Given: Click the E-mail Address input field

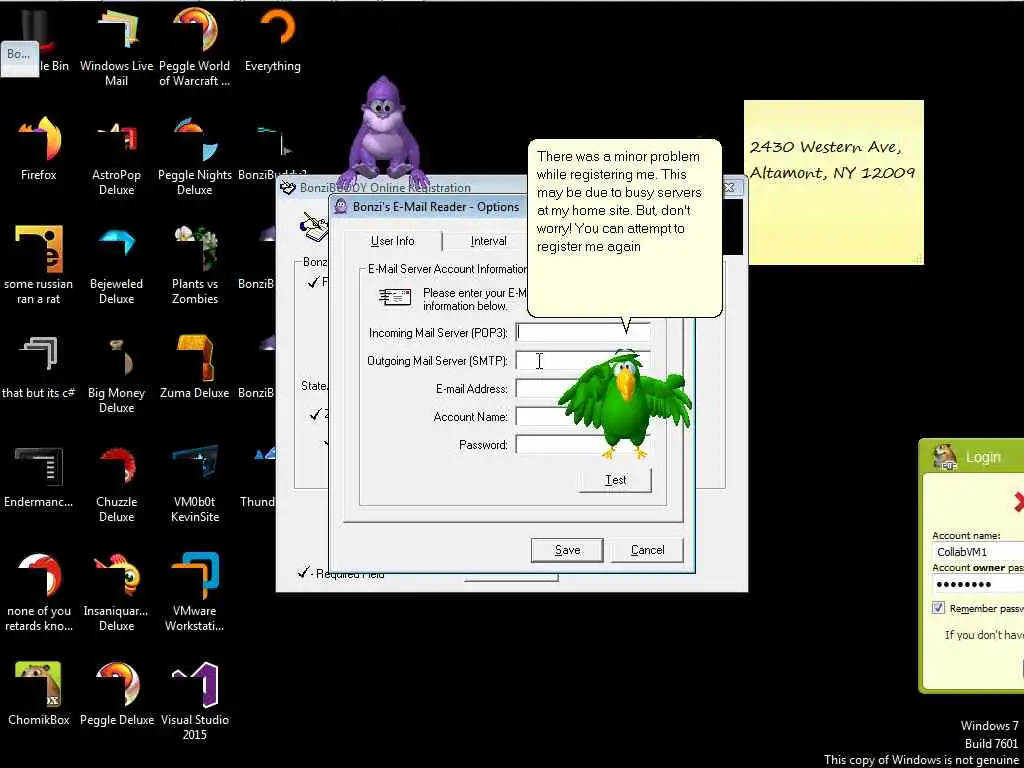Looking at the screenshot, I should (583, 389).
